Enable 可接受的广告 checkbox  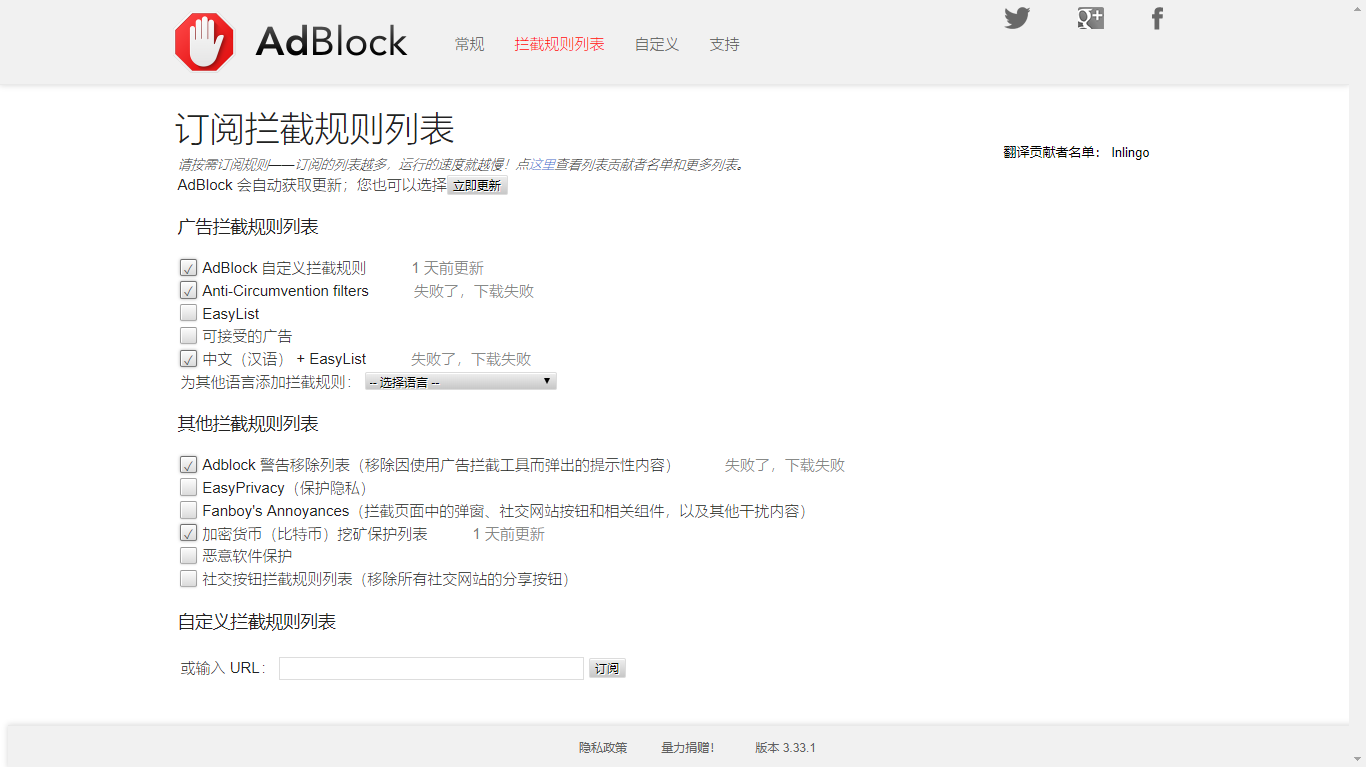click(188, 336)
